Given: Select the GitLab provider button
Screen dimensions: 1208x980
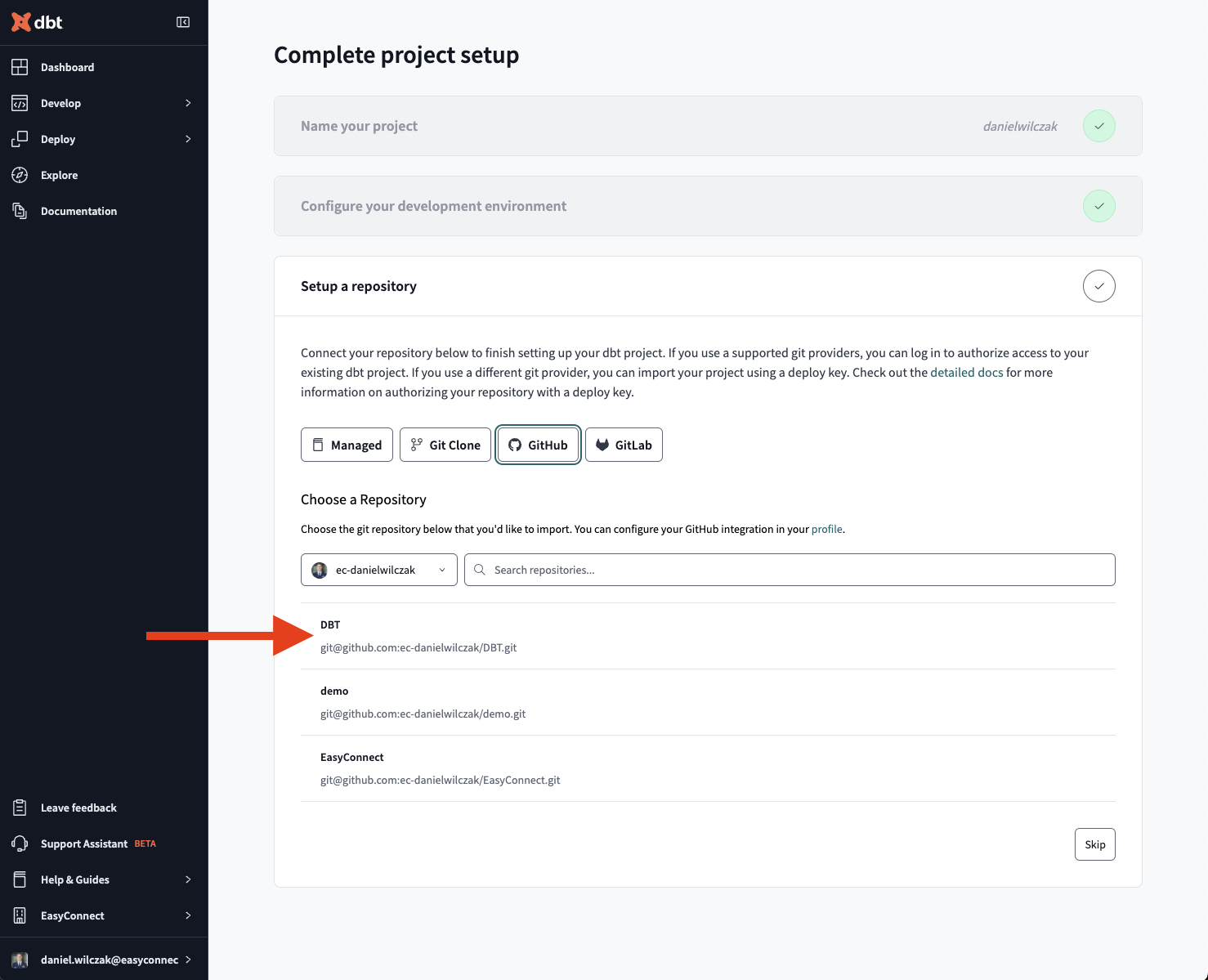Looking at the screenshot, I should point(624,445).
